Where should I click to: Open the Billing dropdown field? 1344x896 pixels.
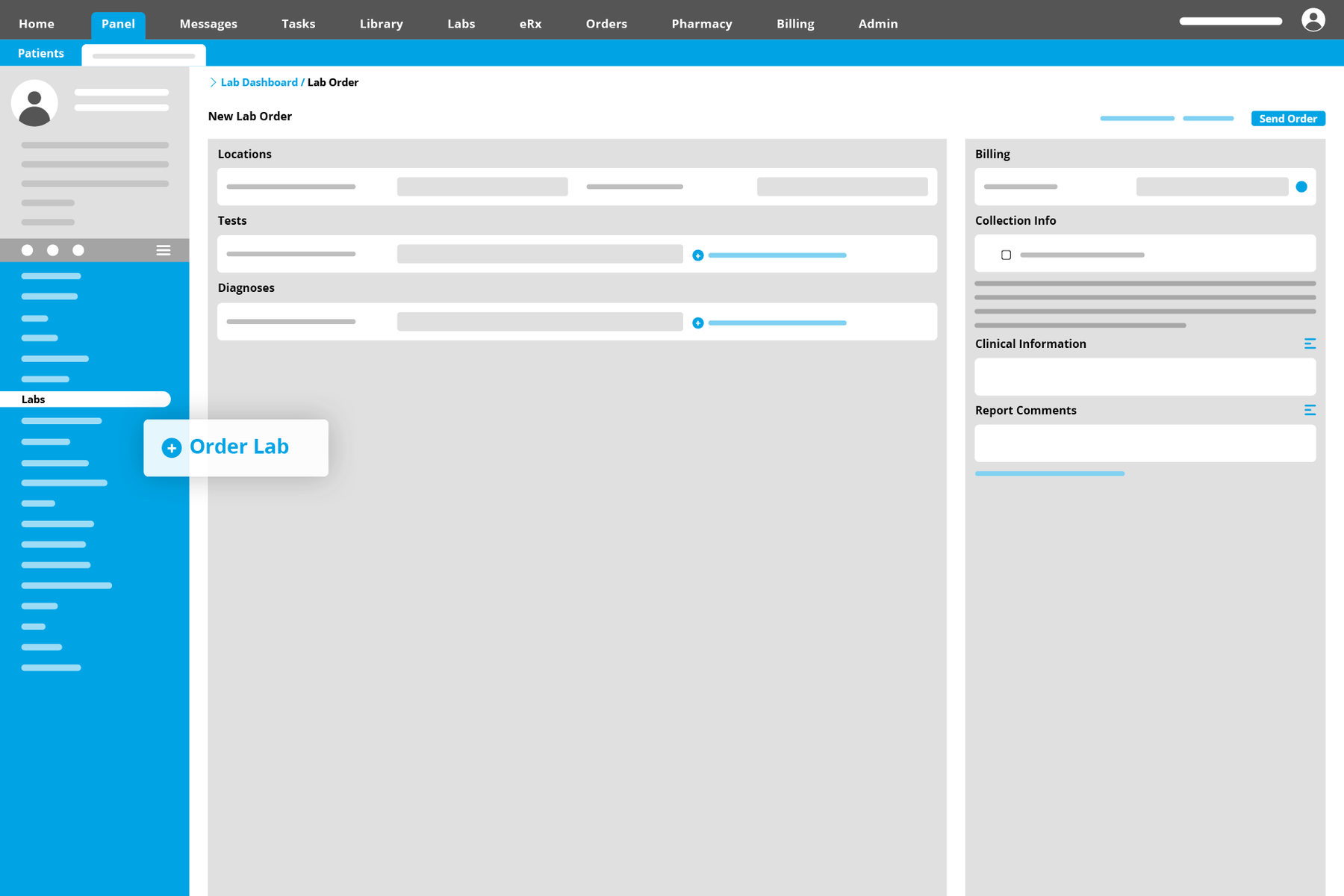coord(1211,187)
